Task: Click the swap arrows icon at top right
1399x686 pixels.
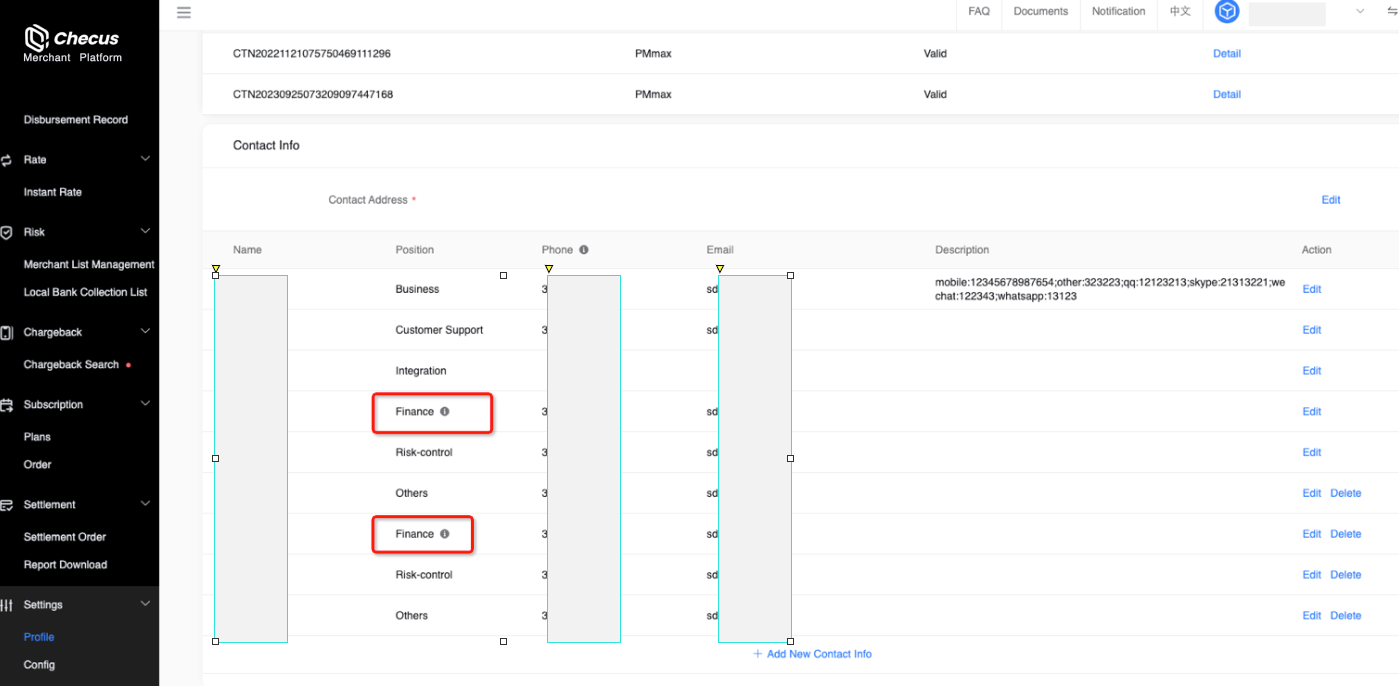Action: (1391, 11)
